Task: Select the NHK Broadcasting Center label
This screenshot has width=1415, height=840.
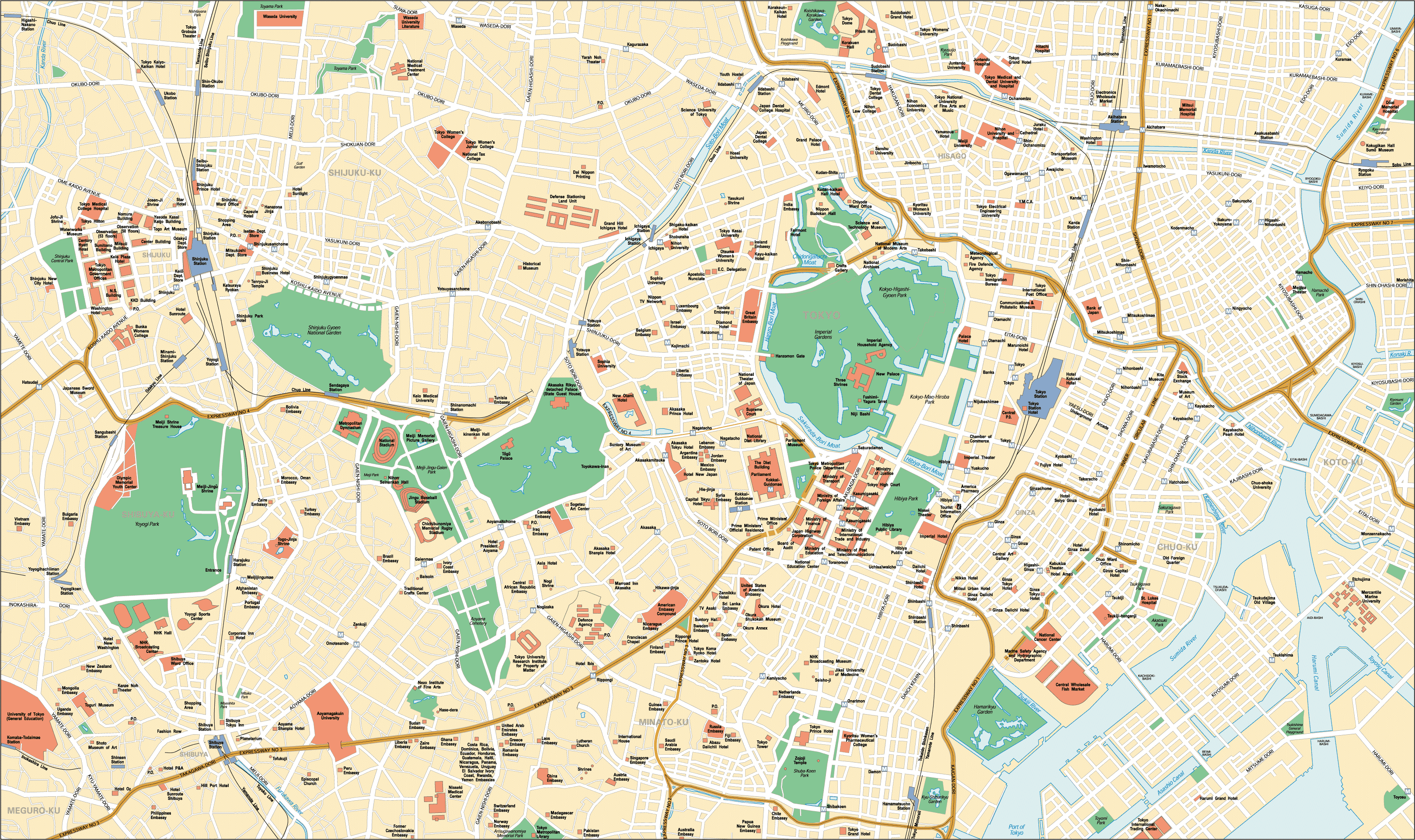Action: coord(147,647)
